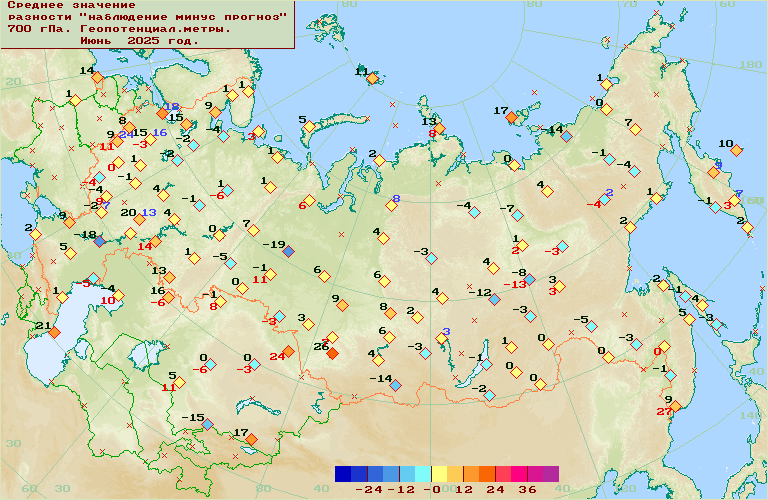768x500 pixels.
Task: Select the blue diamond station labeled -18
Action: pos(99,242)
